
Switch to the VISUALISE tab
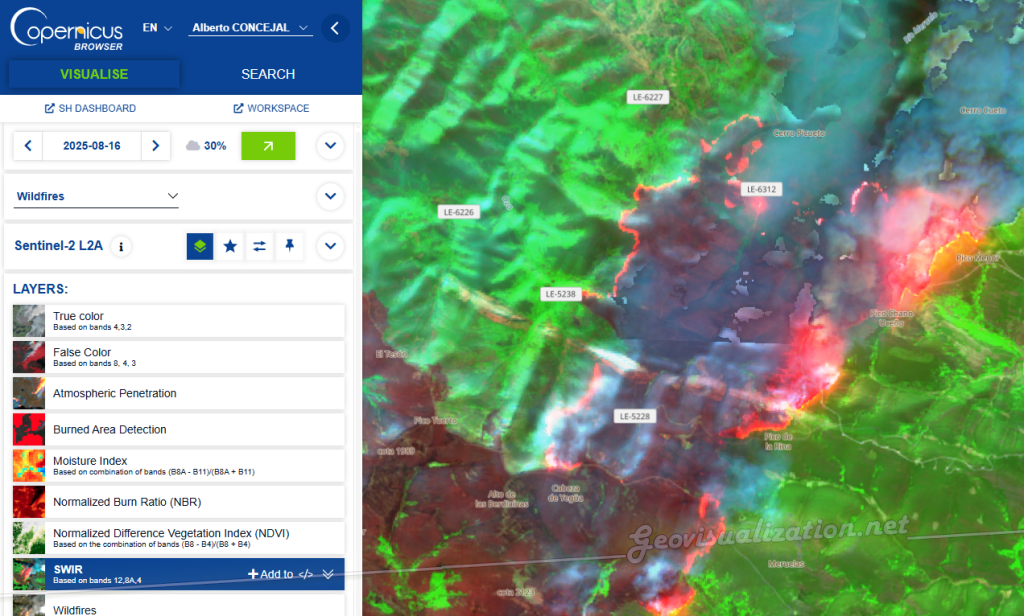point(94,74)
